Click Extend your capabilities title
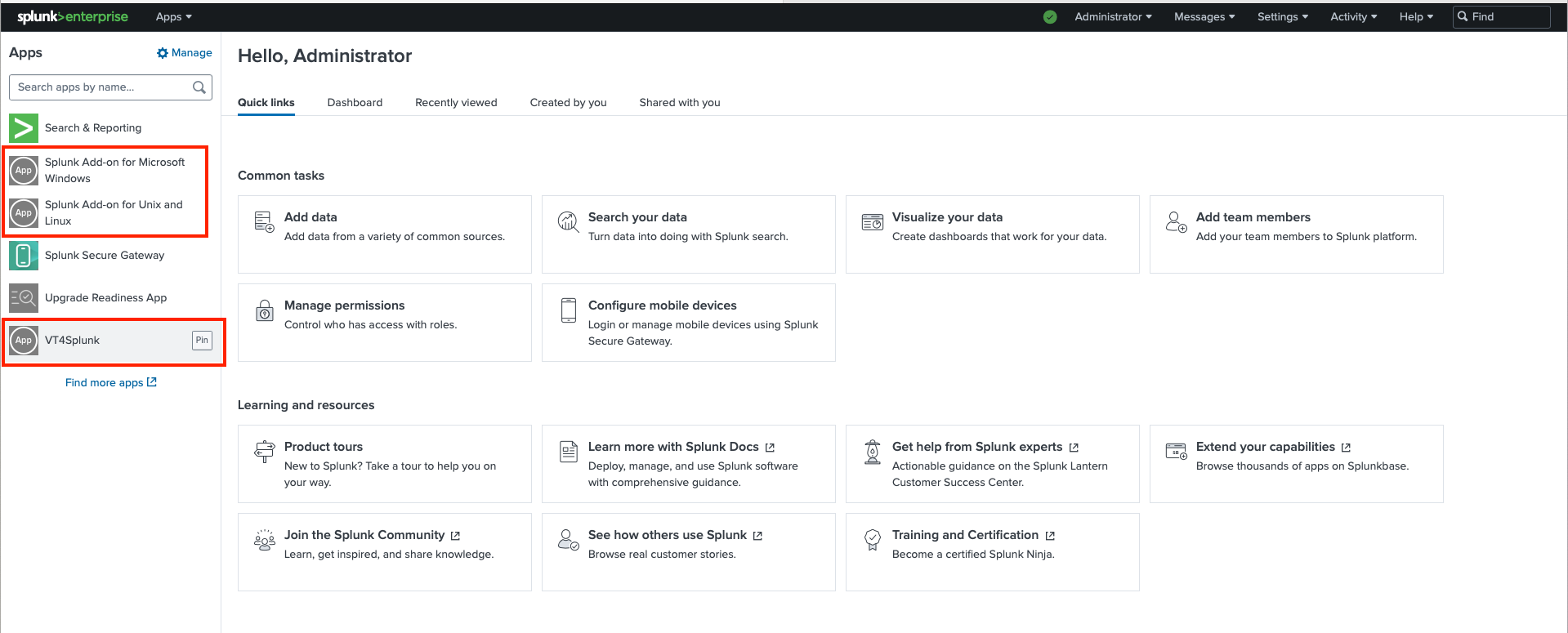 [x=1266, y=447]
